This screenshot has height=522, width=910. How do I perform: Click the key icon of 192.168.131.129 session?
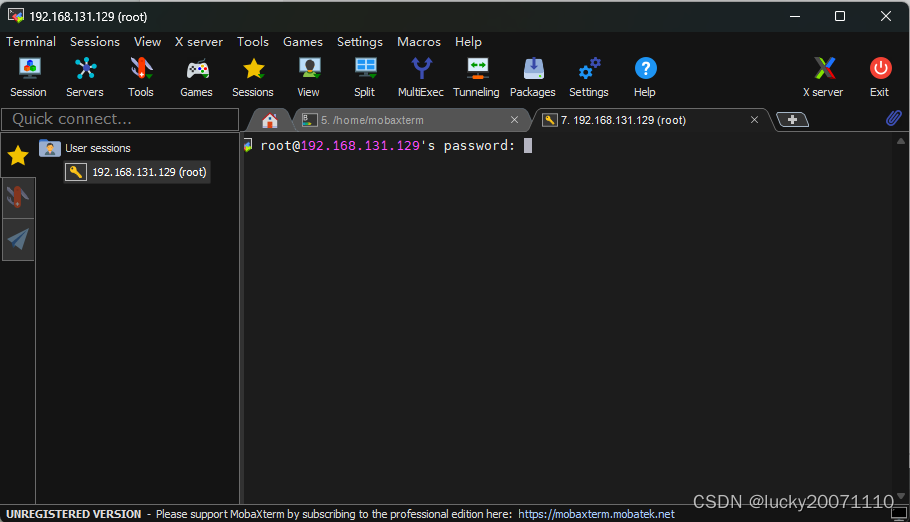pos(76,172)
